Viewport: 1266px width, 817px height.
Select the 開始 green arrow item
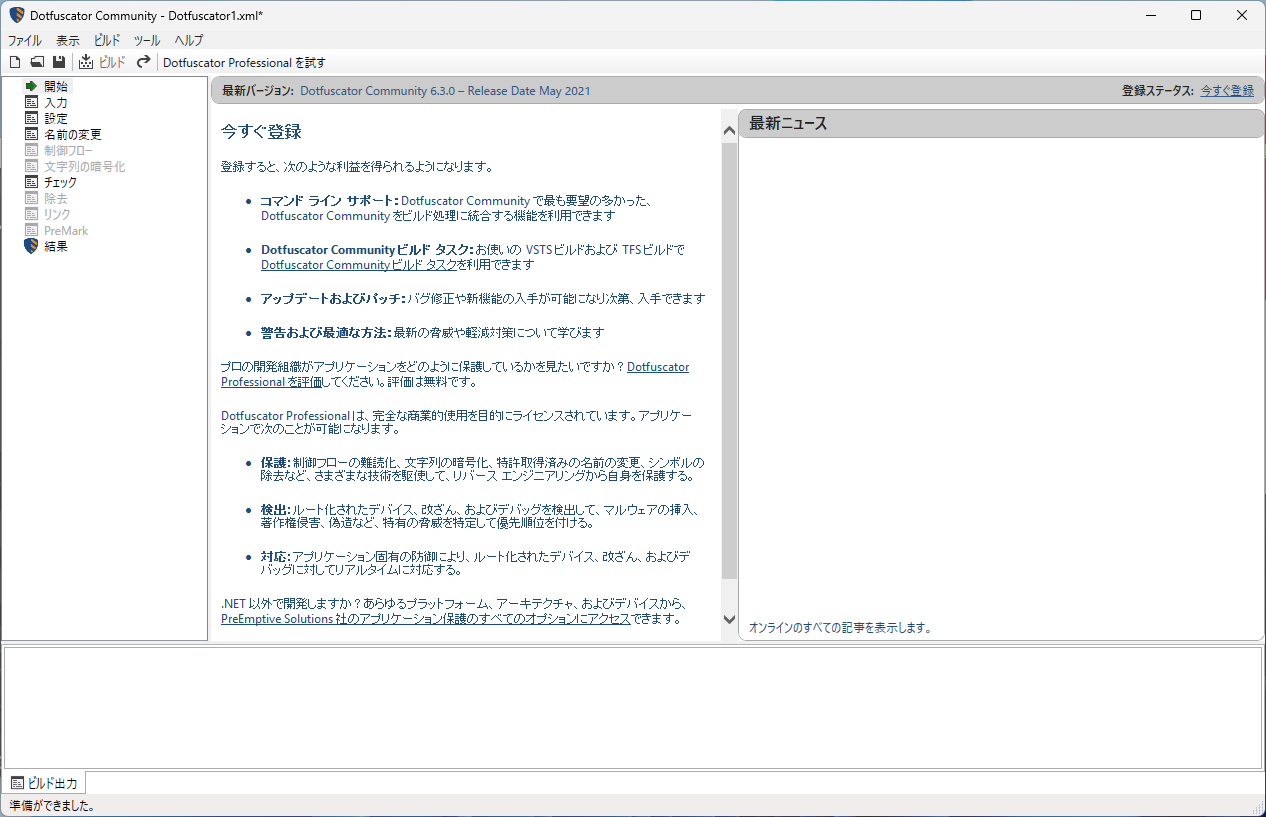pos(31,86)
